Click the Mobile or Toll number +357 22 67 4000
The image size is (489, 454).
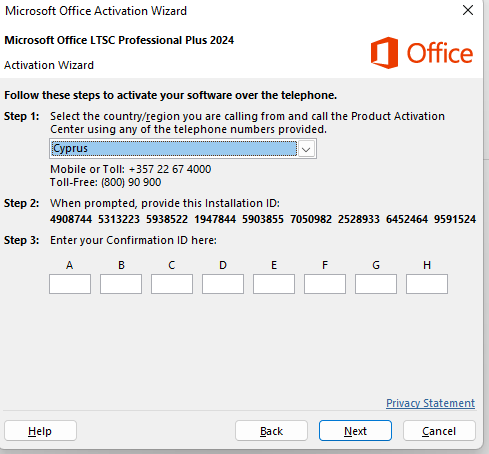pos(170,169)
